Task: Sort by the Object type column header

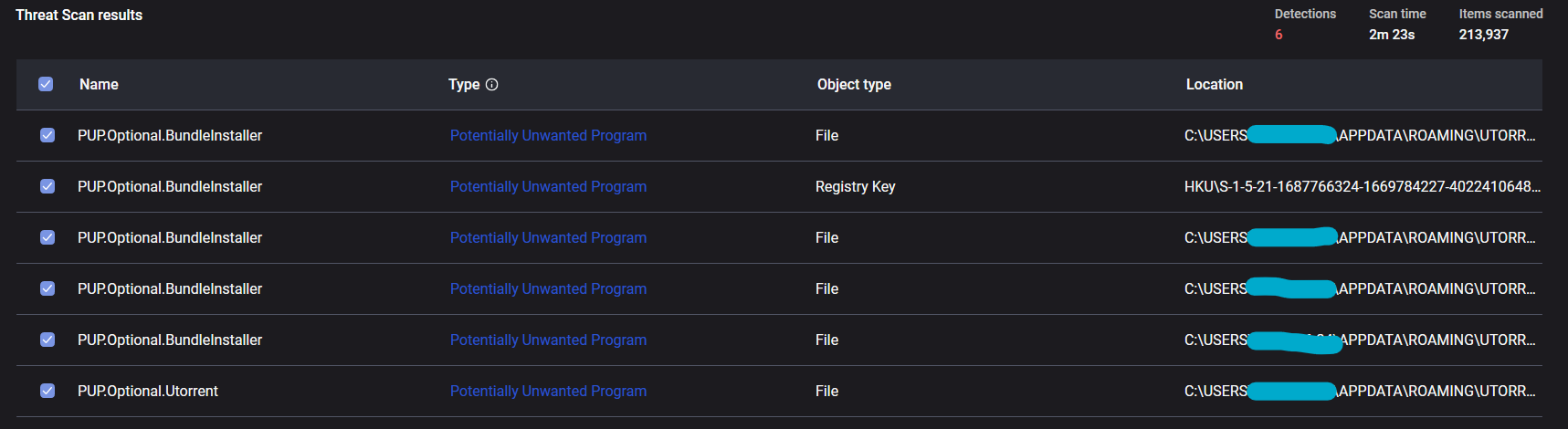Action: (x=854, y=84)
